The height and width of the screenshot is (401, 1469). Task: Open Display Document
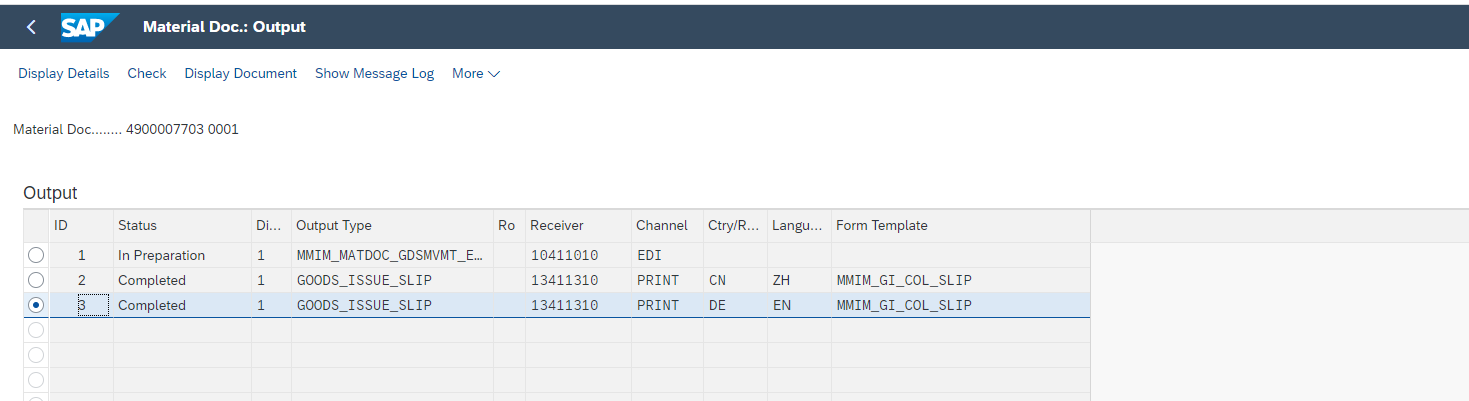241,74
